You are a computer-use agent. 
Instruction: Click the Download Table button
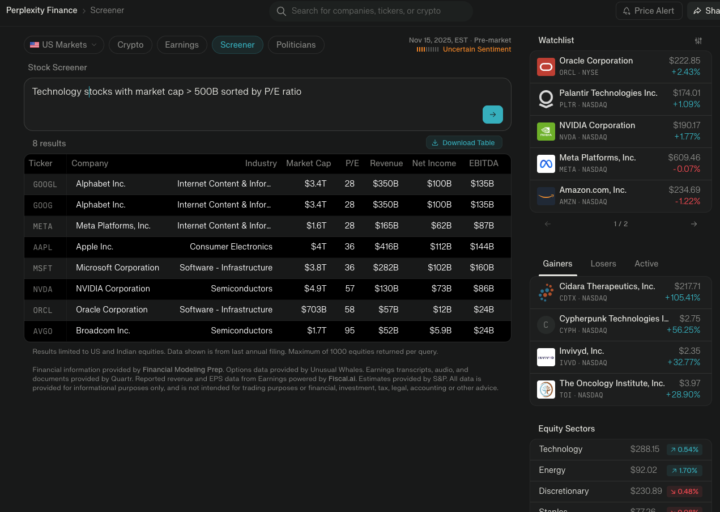point(464,143)
